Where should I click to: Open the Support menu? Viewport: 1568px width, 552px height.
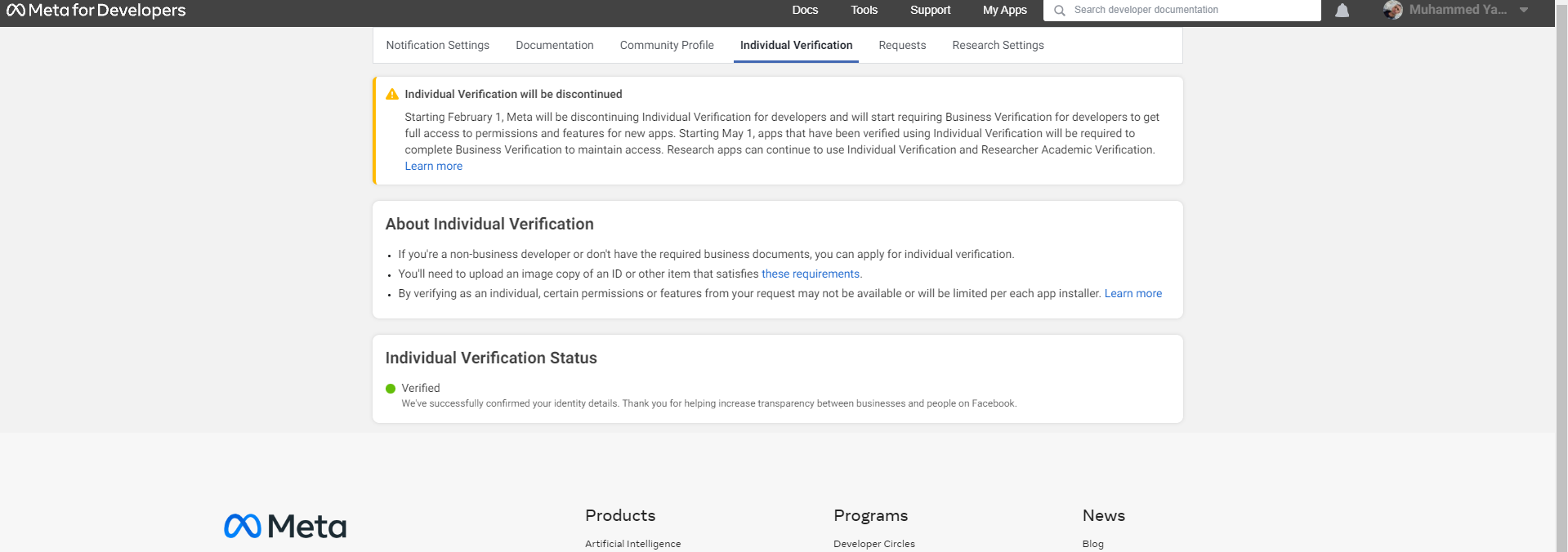[930, 10]
